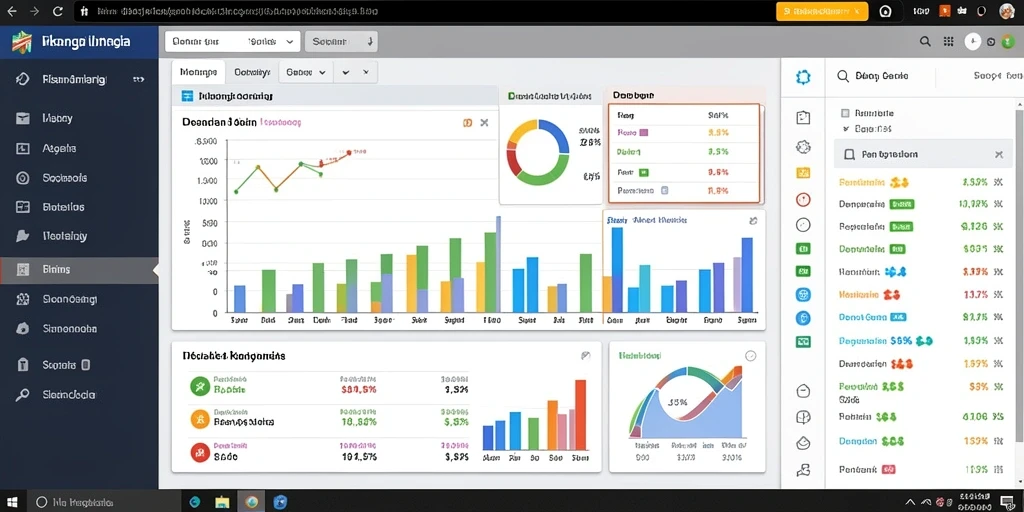This screenshot has height=512, width=1024.
Task: Toggle the checked item below the empty checkbox
Action: click(846, 129)
